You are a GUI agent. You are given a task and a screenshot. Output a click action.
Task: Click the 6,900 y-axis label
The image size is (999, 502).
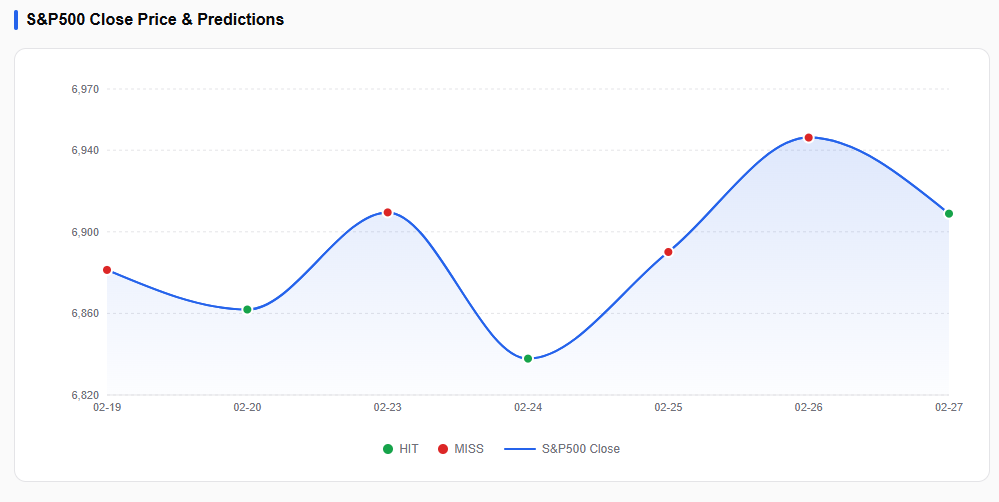pyautogui.click(x=85, y=232)
